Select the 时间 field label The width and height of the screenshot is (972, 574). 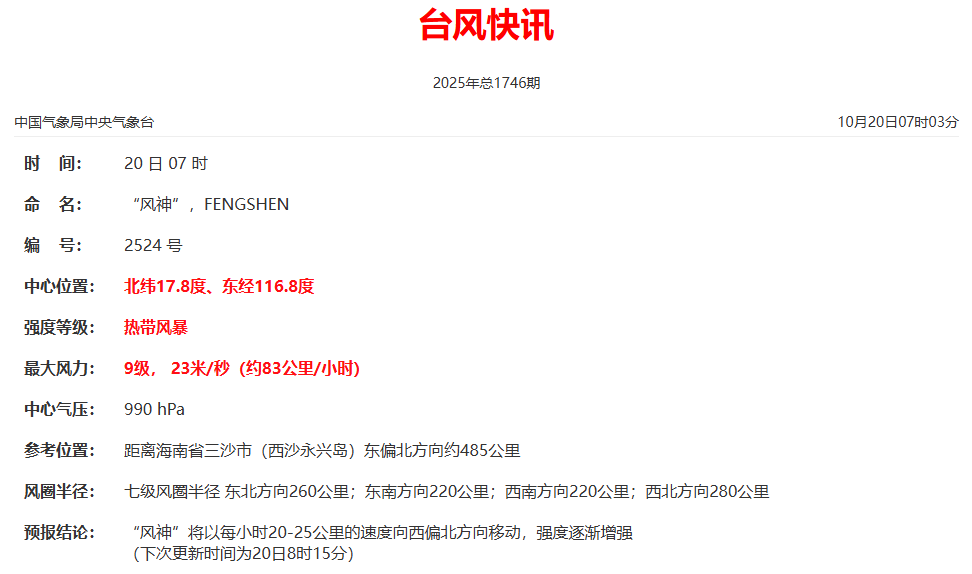click(53, 164)
